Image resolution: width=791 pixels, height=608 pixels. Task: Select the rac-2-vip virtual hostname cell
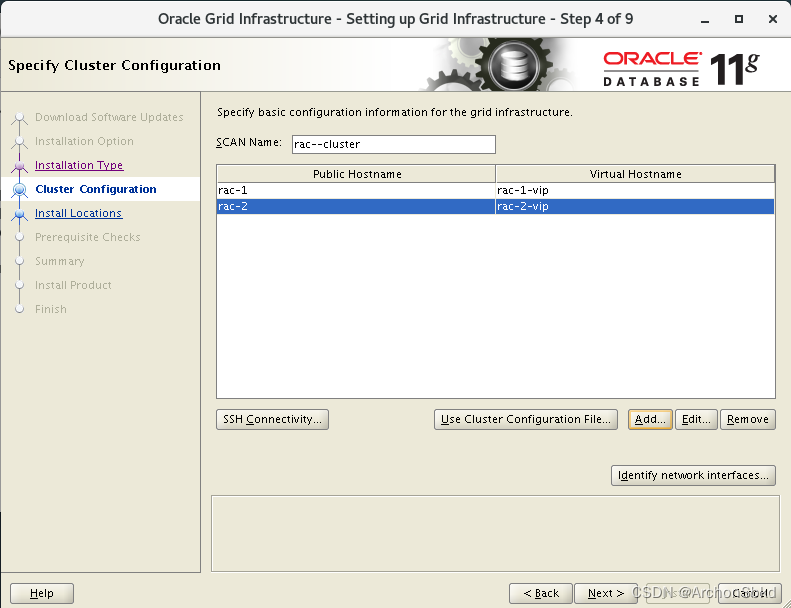635,206
